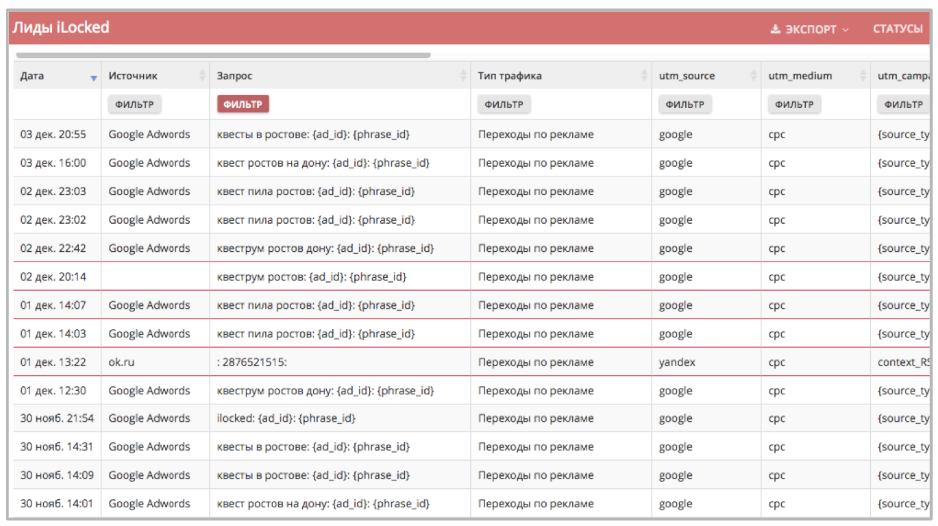The image size is (938, 526).
Task: Select the row dated 01 дек. 12:30
Action: point(471,390)
